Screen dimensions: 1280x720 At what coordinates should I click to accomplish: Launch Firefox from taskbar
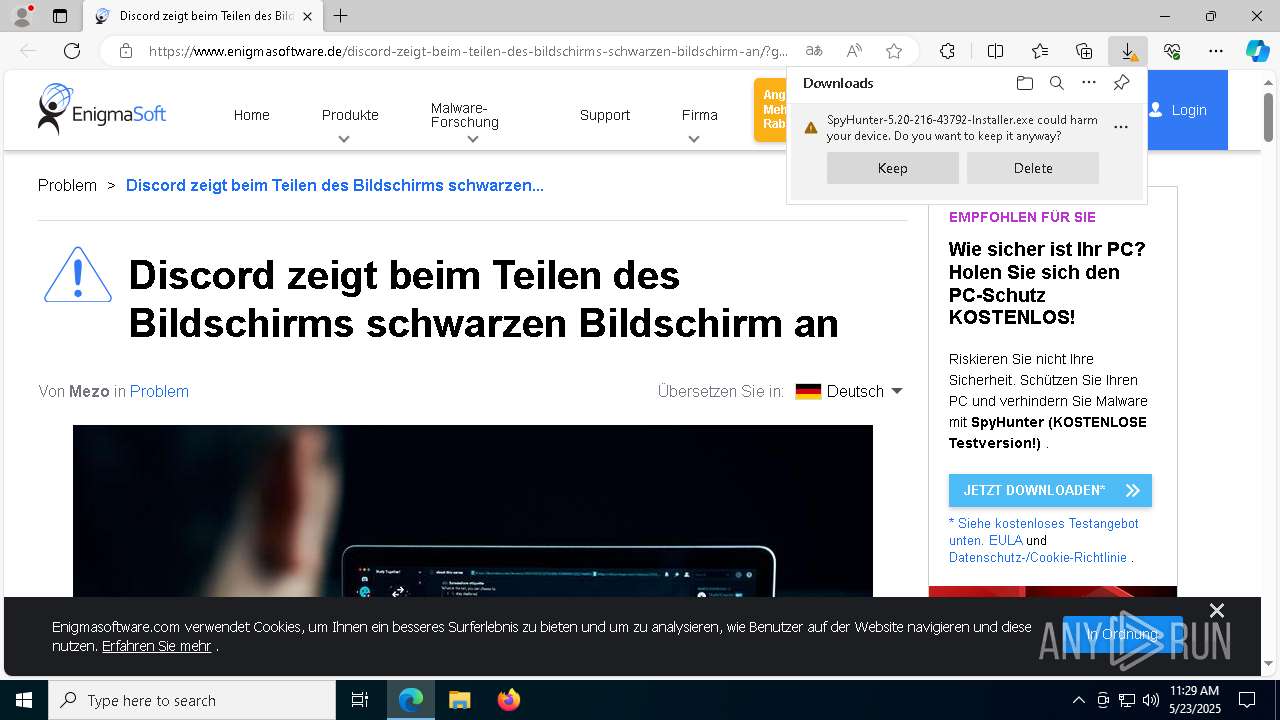click(509, 700)
